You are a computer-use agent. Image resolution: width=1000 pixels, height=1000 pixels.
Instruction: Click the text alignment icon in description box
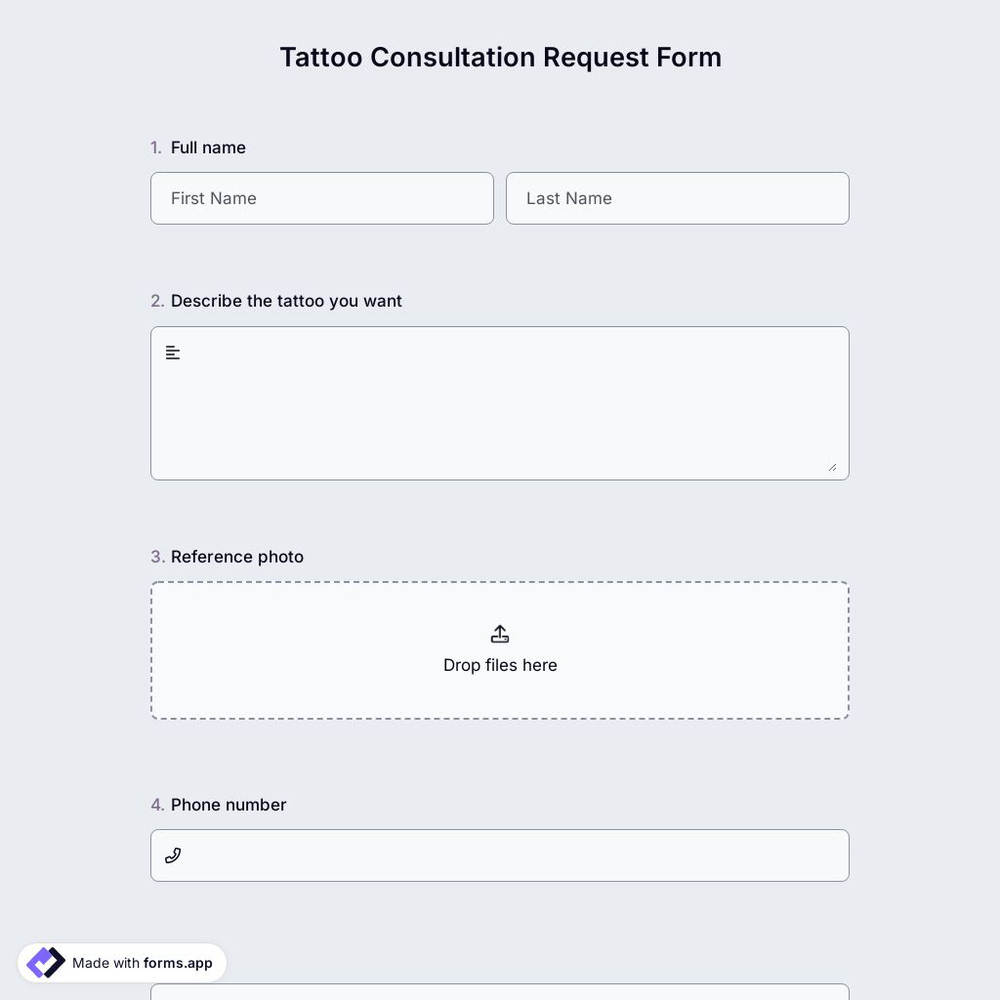[172, 352]
